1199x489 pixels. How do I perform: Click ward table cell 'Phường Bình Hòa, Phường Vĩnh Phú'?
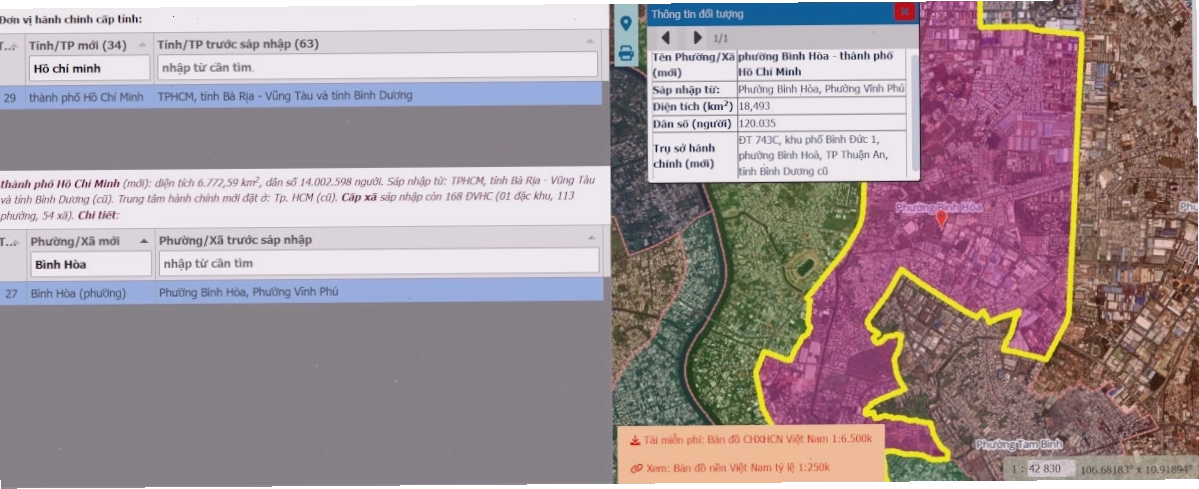click(249, 292)
